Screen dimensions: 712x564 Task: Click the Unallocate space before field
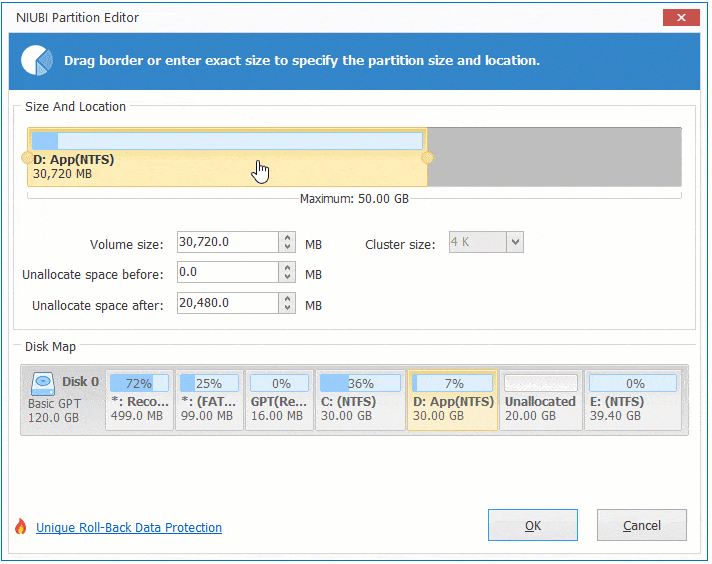pyautogui.click(x=227, y=273)
